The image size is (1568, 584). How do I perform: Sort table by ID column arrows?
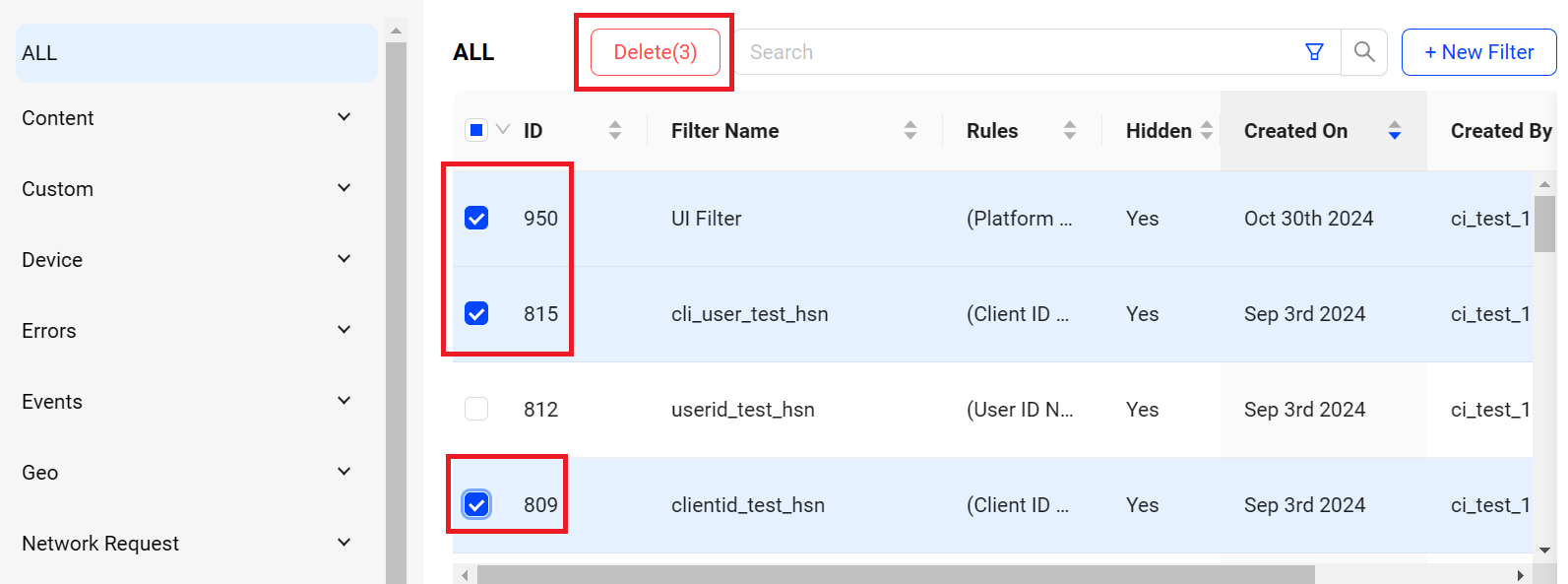[x=615, y=130]
